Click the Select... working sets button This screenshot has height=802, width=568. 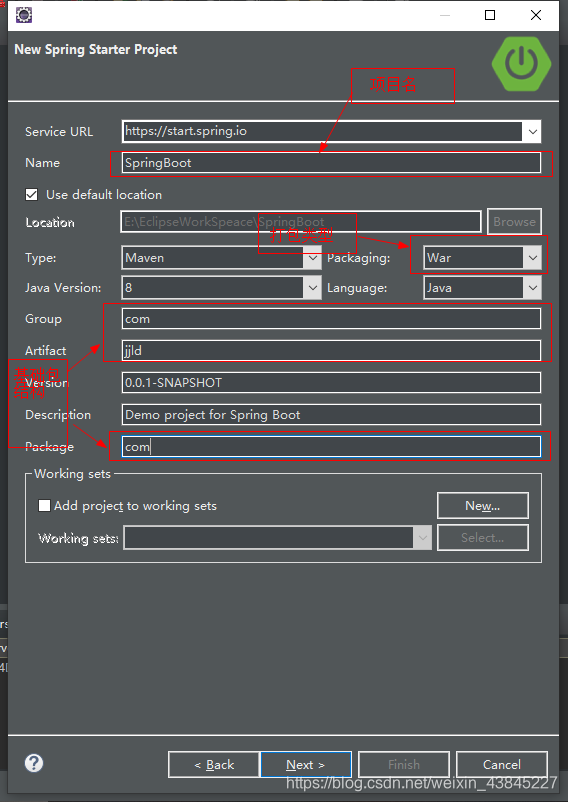[483, 538]
